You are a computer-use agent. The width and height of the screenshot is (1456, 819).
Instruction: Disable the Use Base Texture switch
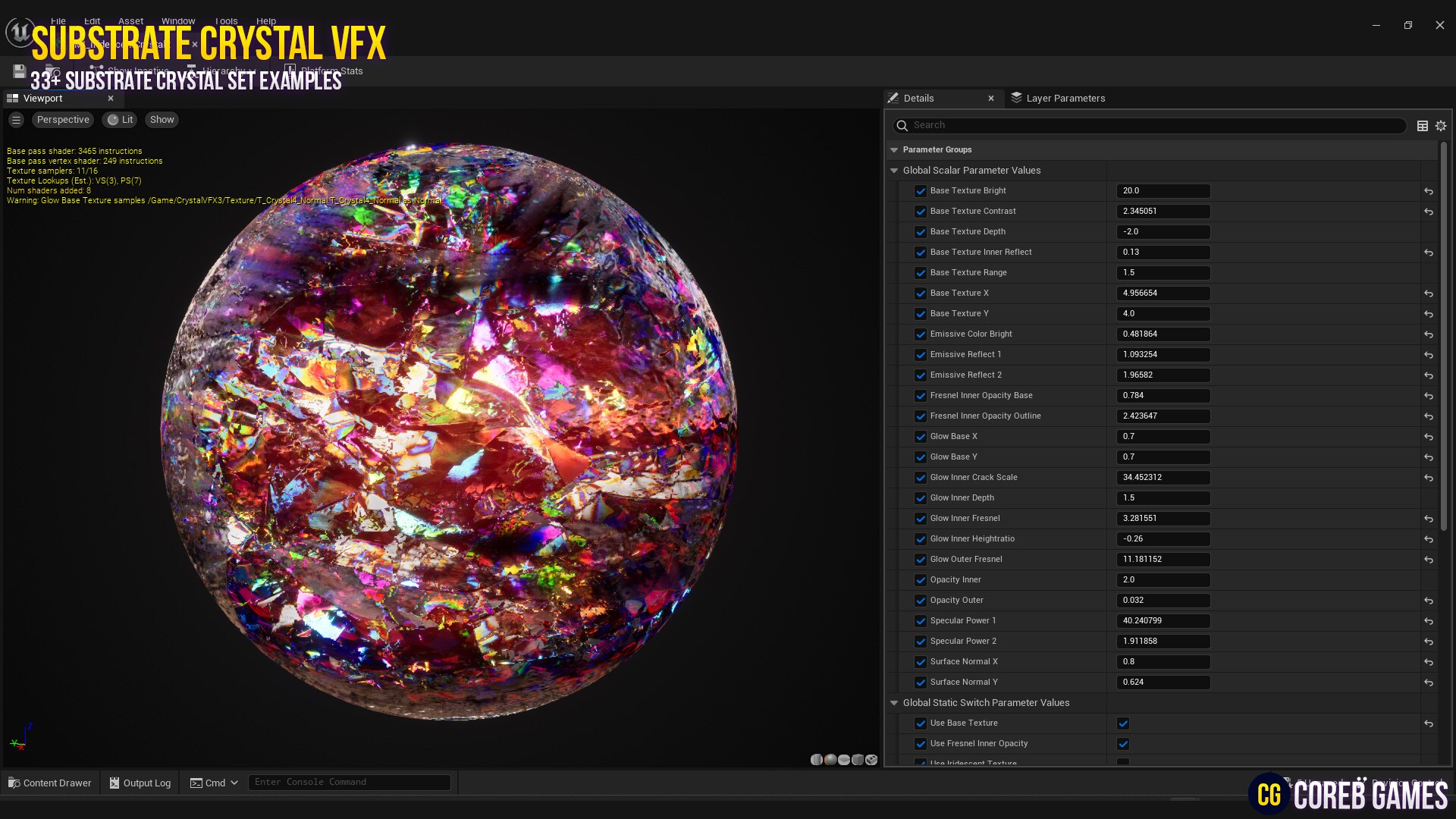coord(1123,723)
